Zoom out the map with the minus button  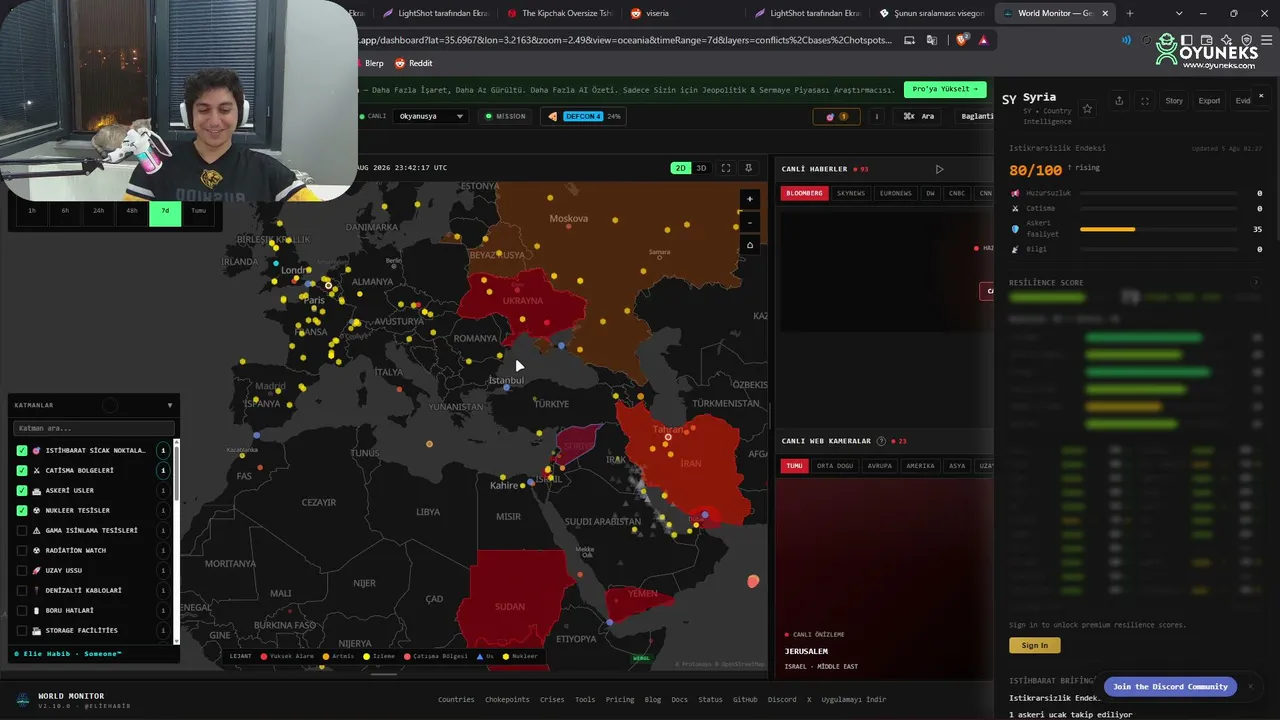750,222
